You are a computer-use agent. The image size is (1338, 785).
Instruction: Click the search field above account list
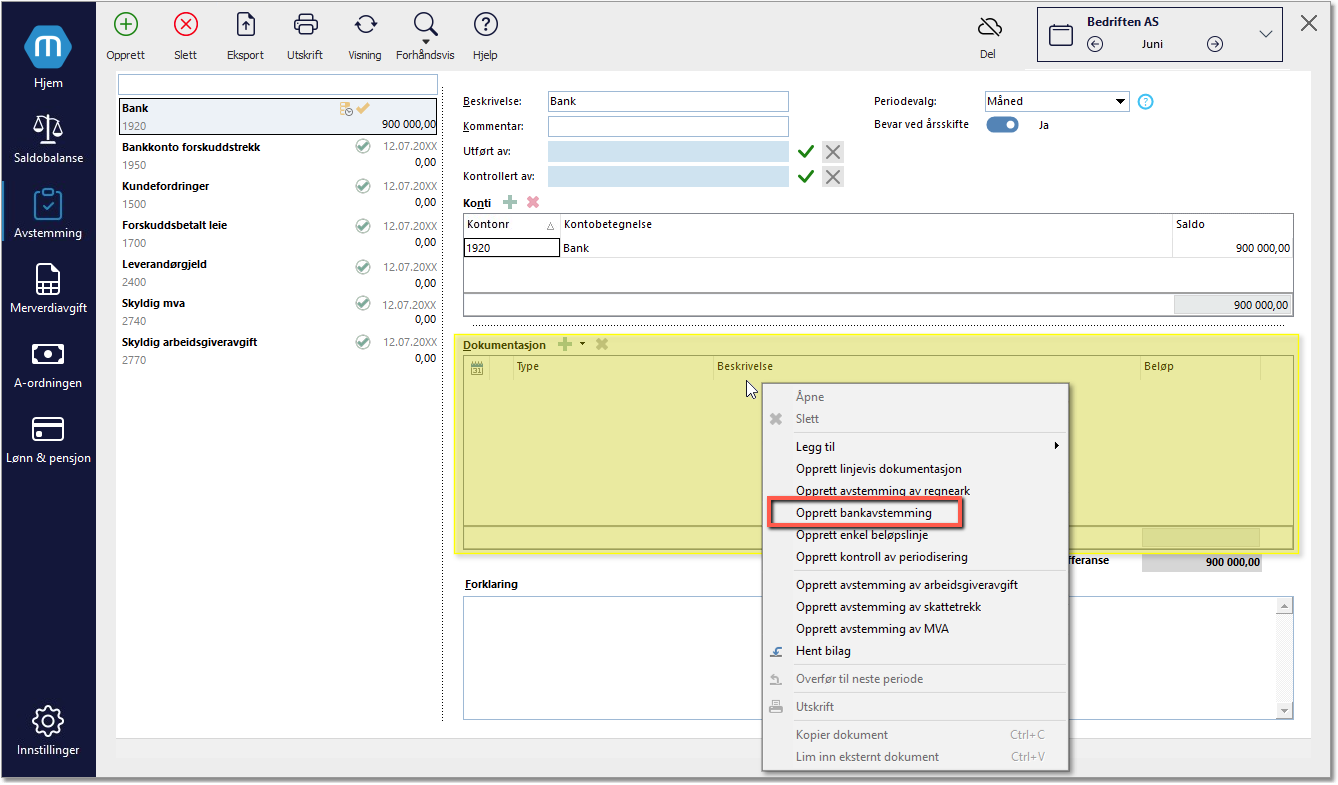[278, 84]
